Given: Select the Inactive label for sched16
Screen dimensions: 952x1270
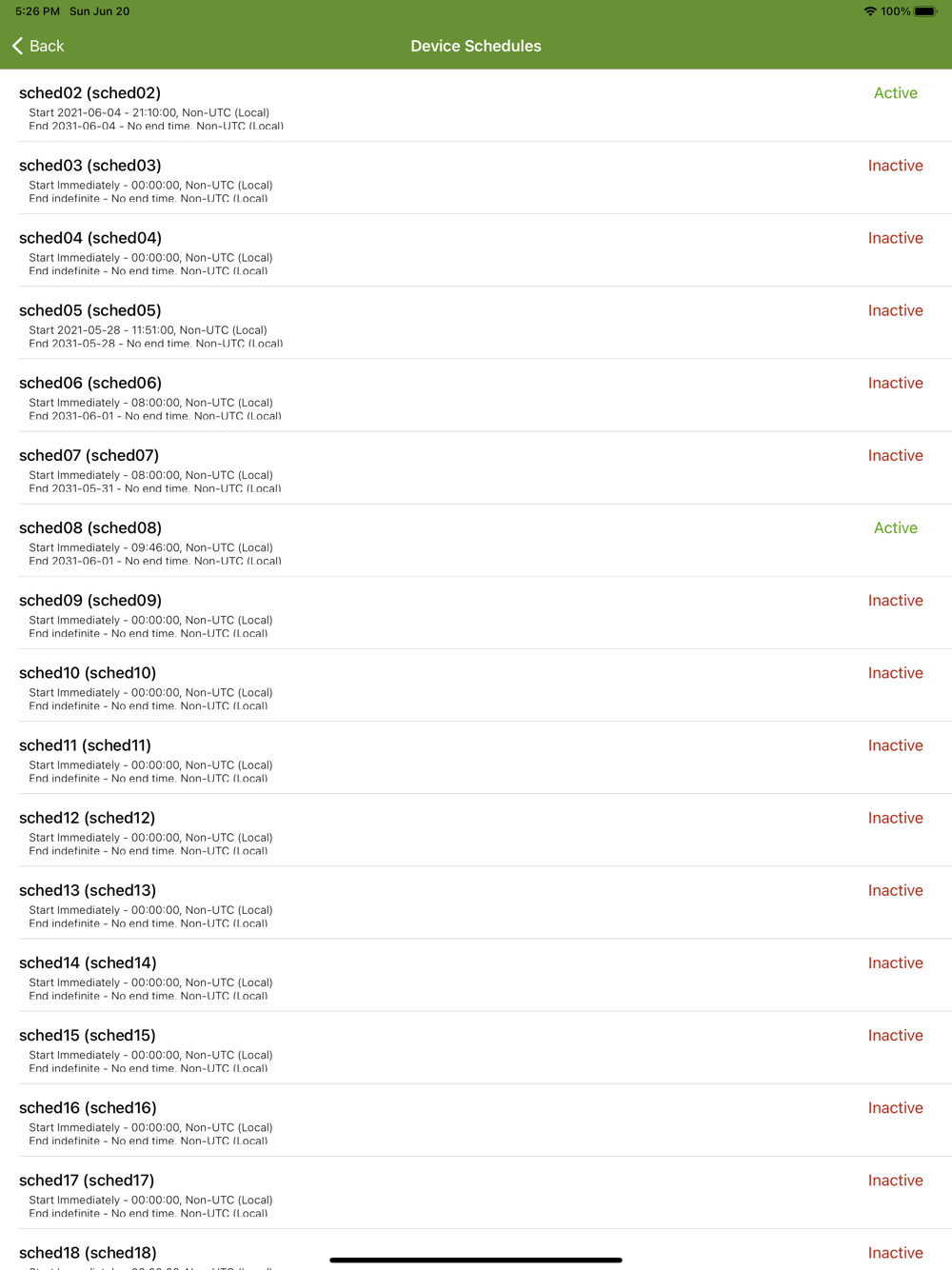Looking at the screenshot, I should (896, 1108).
